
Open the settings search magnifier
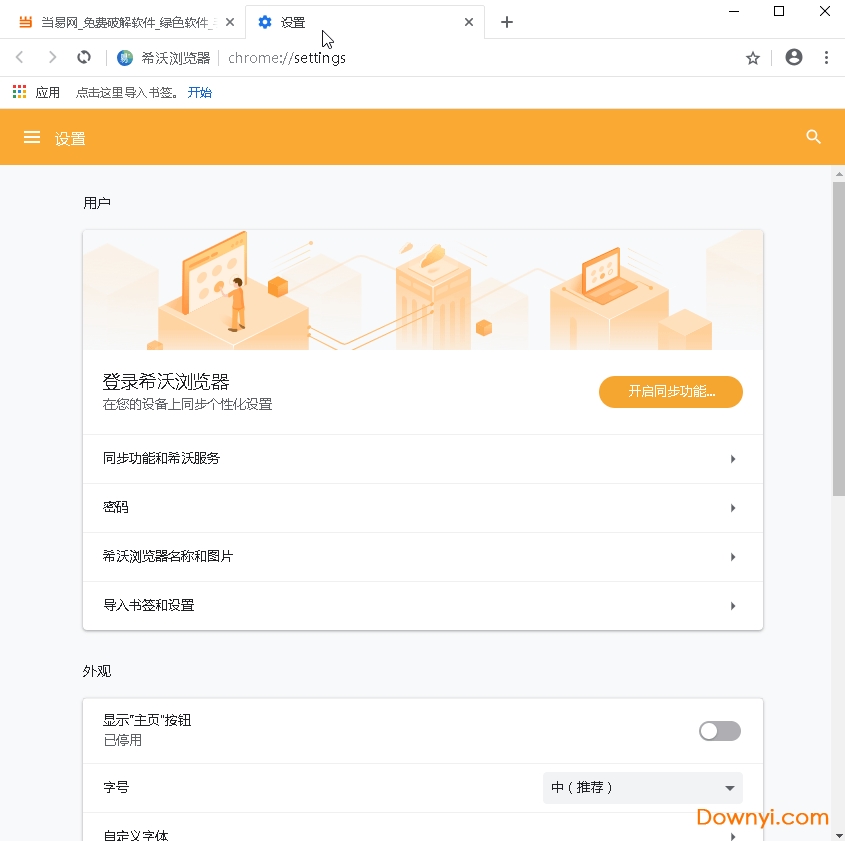[x=813, y=137]
